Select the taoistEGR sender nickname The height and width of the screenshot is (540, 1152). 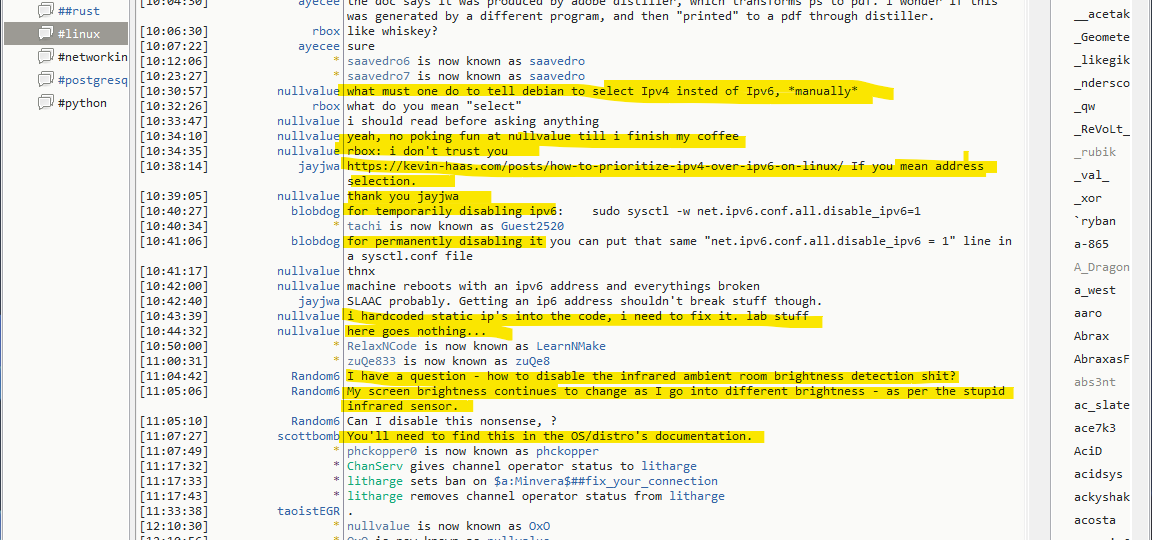coord(308,511)
